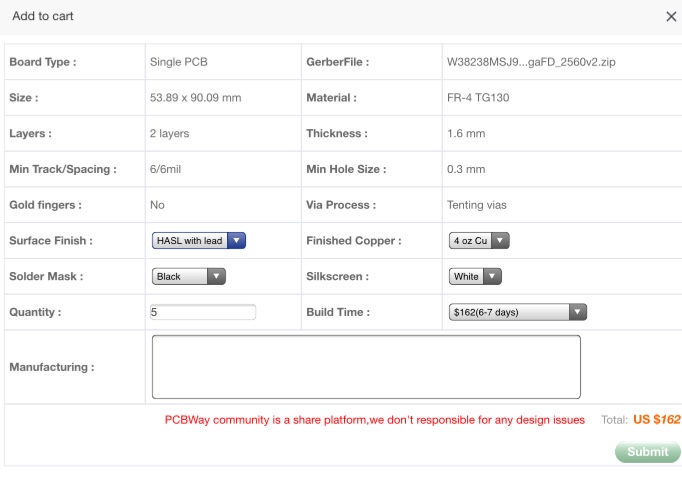Open the Surface Finish dropdown

click(198, 241)
